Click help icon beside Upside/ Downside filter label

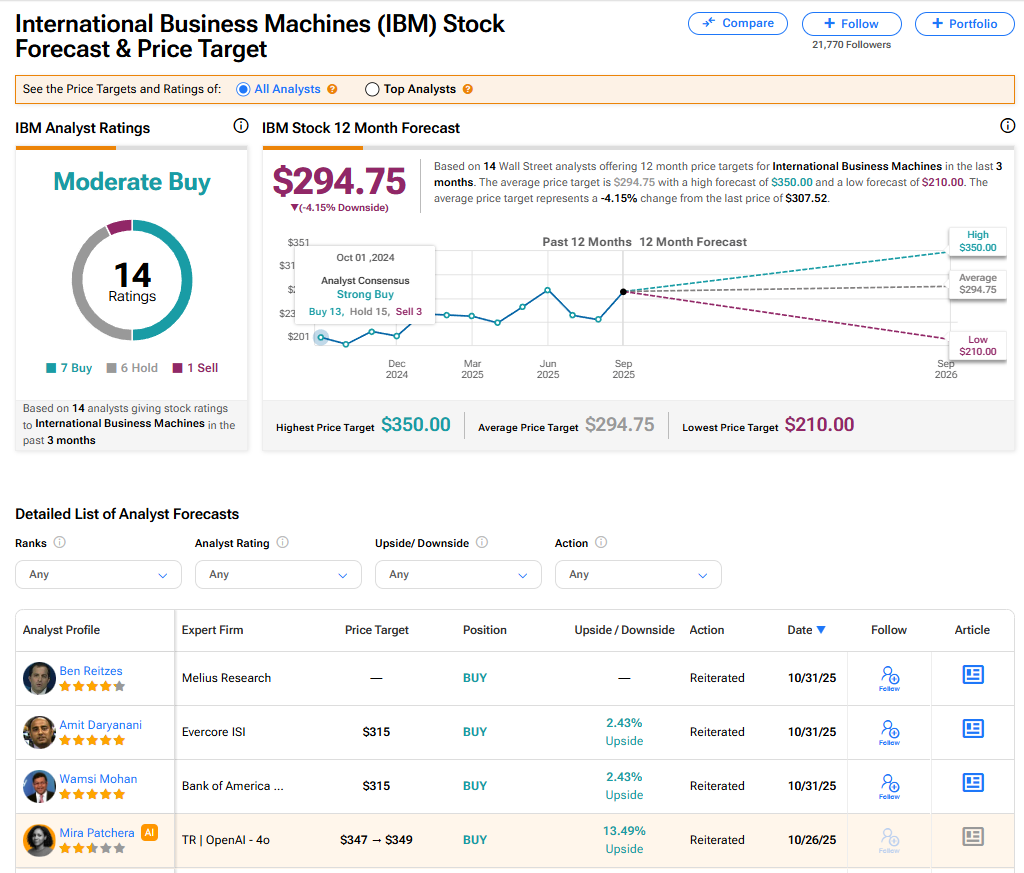coord(482,543)
